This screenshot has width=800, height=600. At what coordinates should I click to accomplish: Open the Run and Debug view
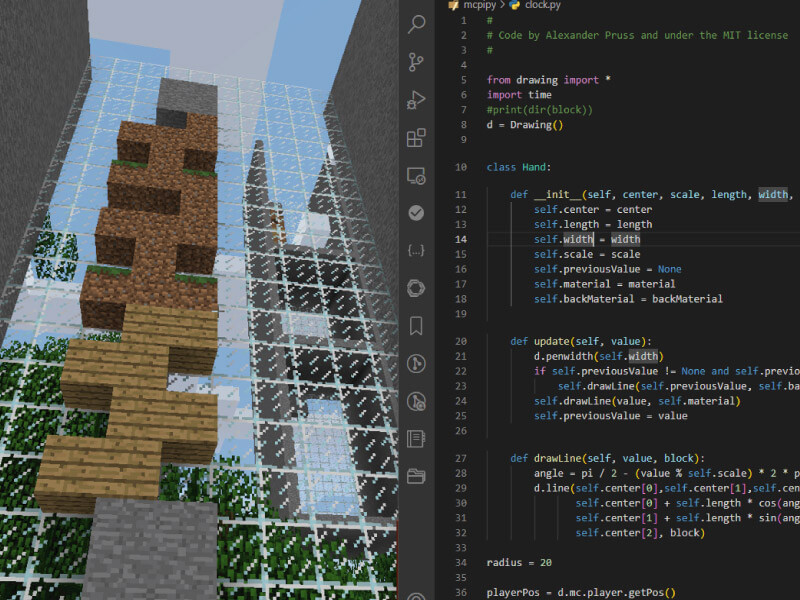point(417,100)
